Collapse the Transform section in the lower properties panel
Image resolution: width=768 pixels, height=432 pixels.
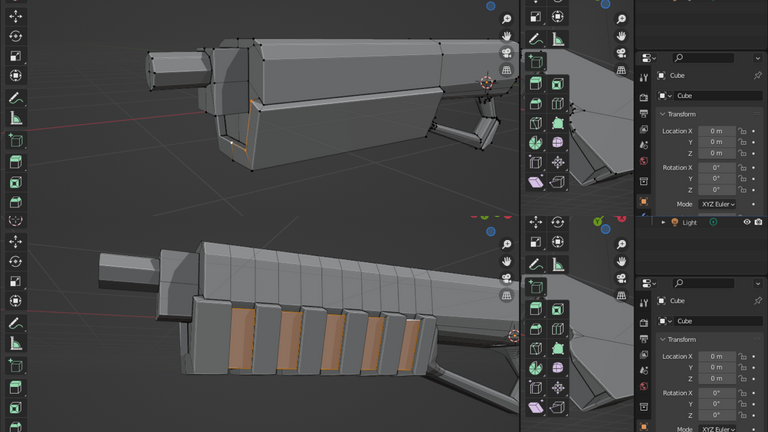(663, 339)
